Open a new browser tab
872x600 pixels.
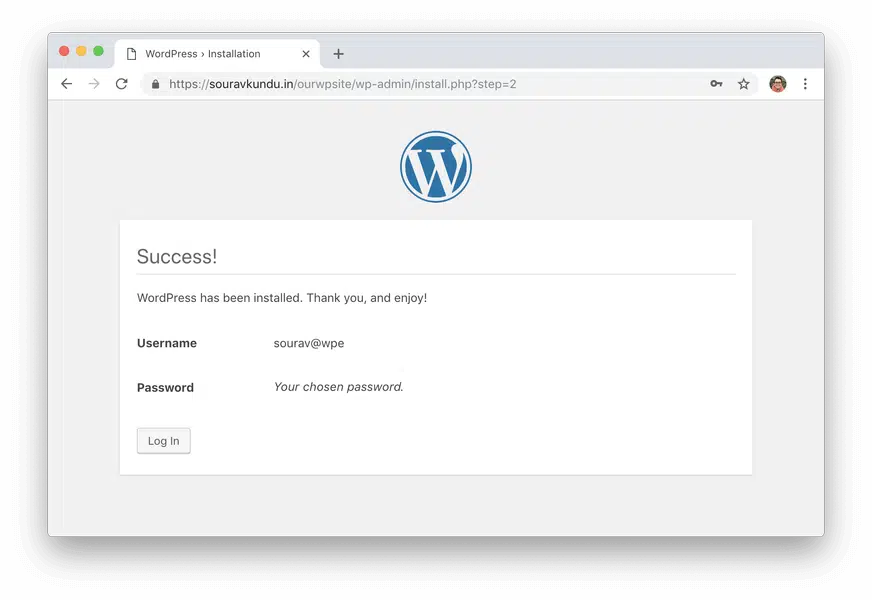(x=338, y=54)
